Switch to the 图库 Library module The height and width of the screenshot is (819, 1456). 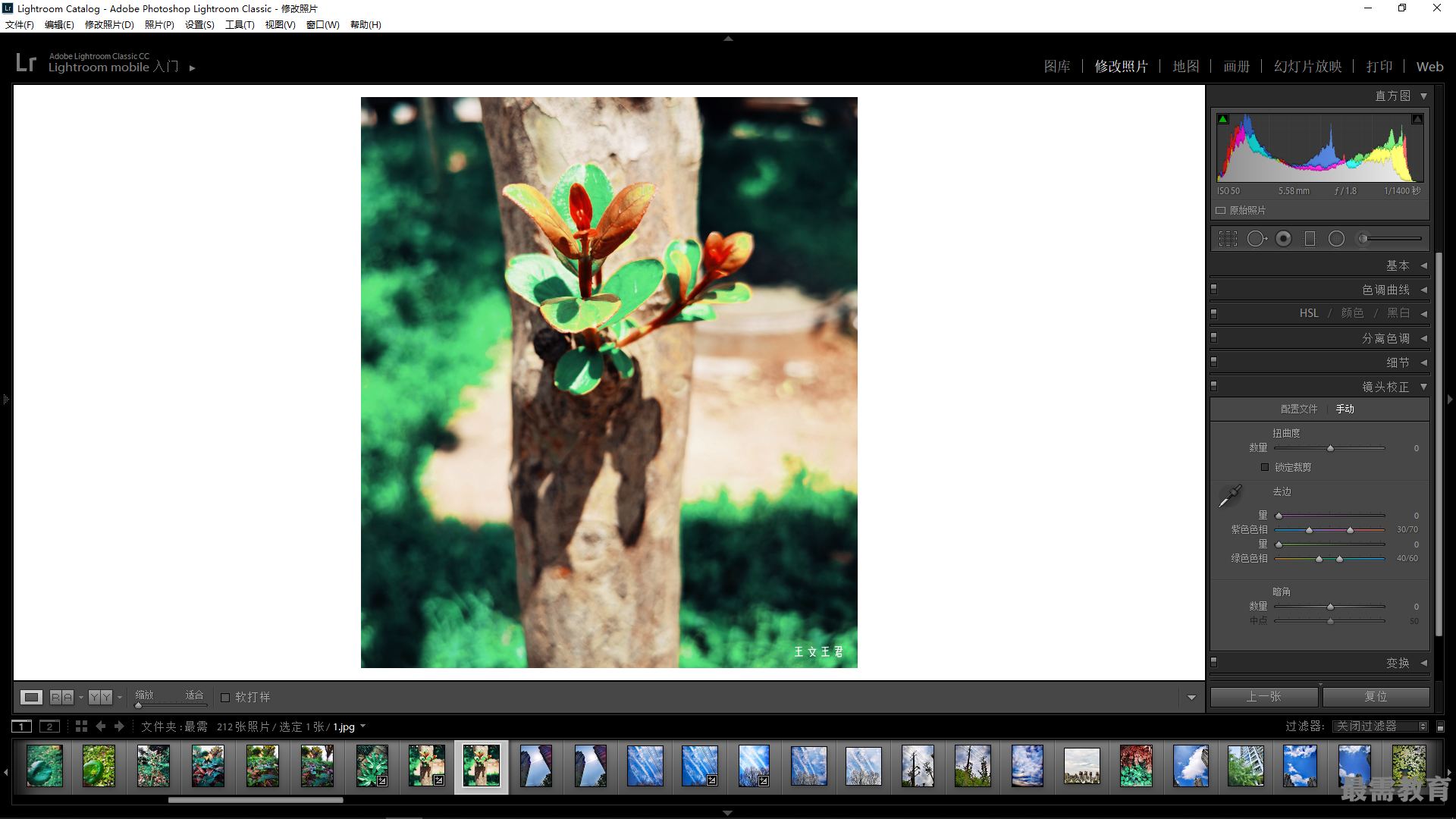point(1057,67)
